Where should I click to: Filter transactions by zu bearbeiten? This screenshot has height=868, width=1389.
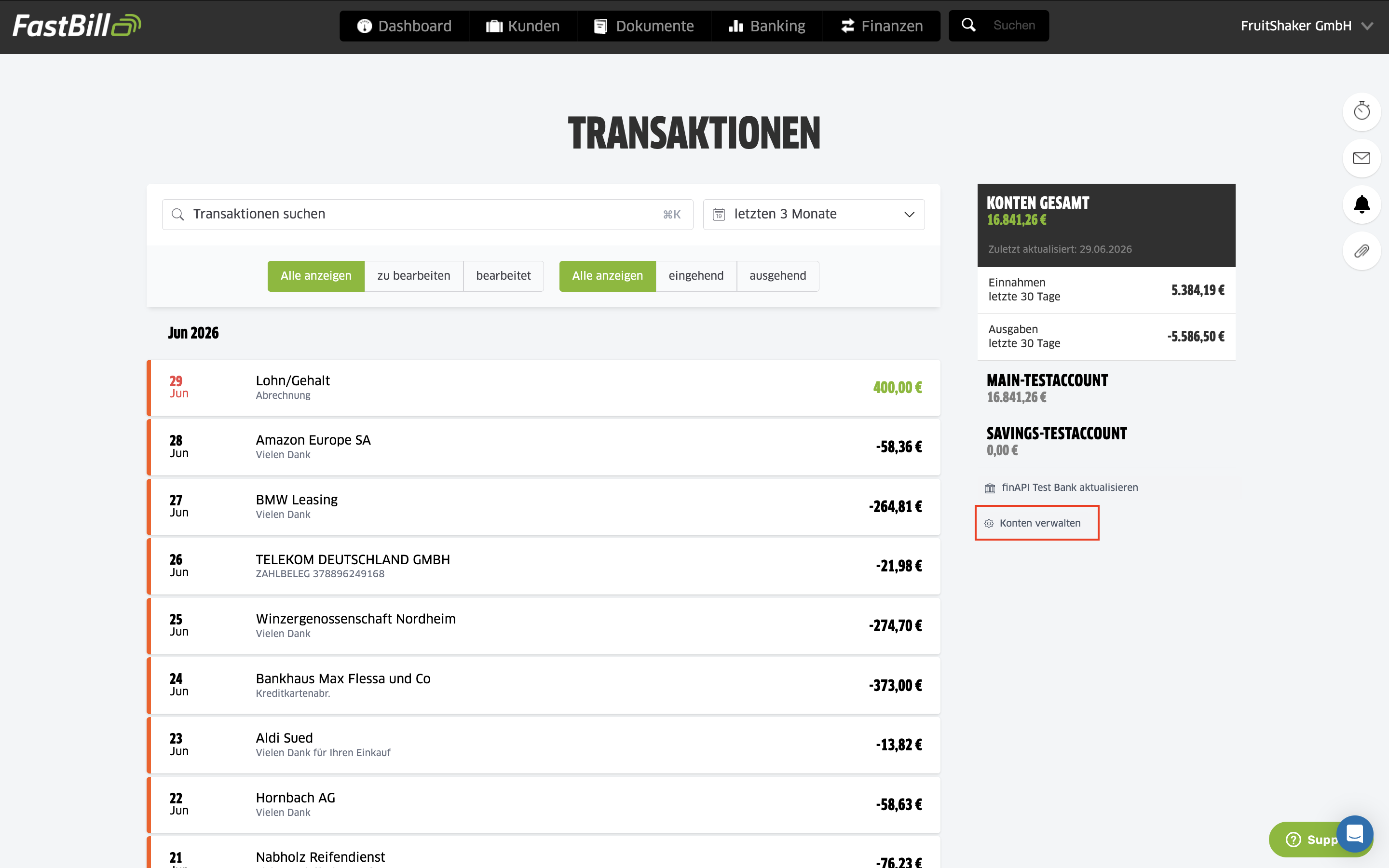414,276
